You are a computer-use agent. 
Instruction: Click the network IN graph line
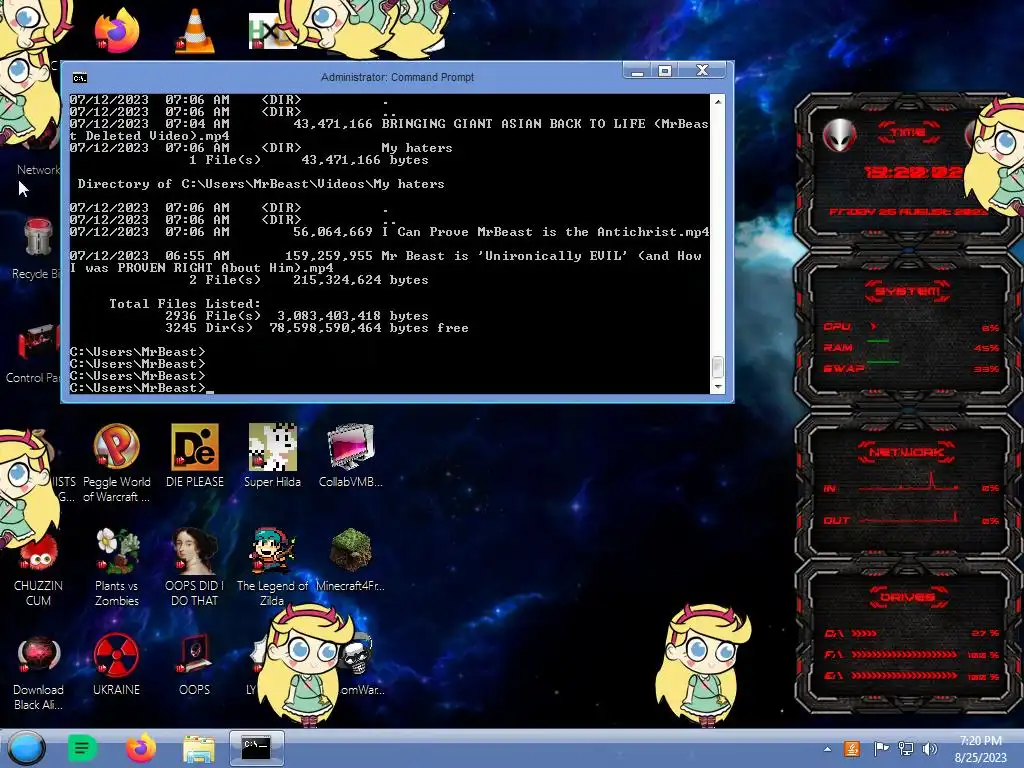[908, 483]
